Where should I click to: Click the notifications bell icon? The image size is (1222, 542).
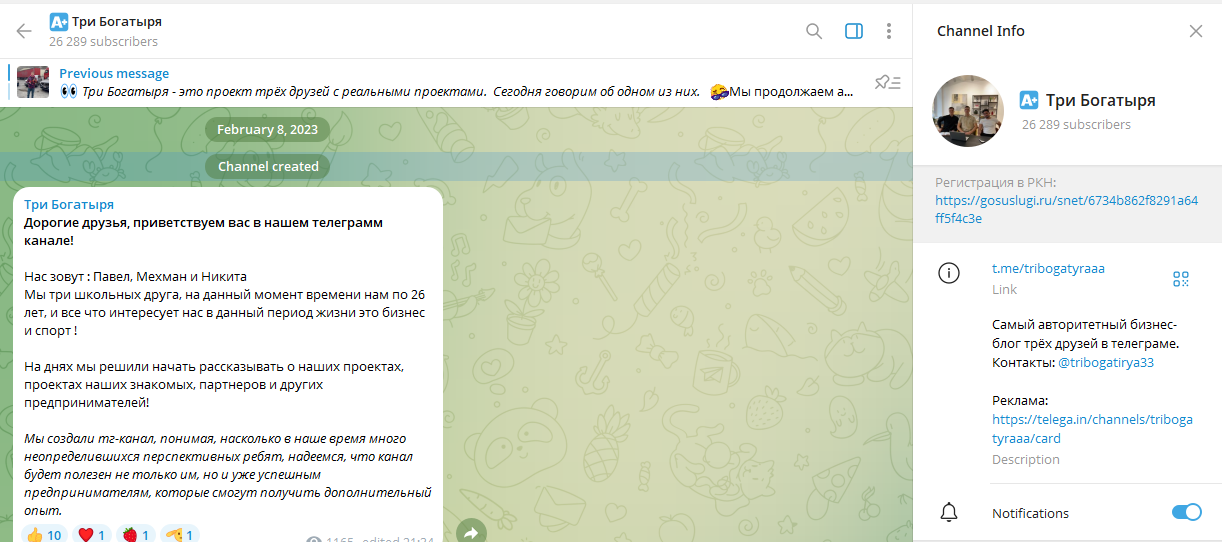949,512
